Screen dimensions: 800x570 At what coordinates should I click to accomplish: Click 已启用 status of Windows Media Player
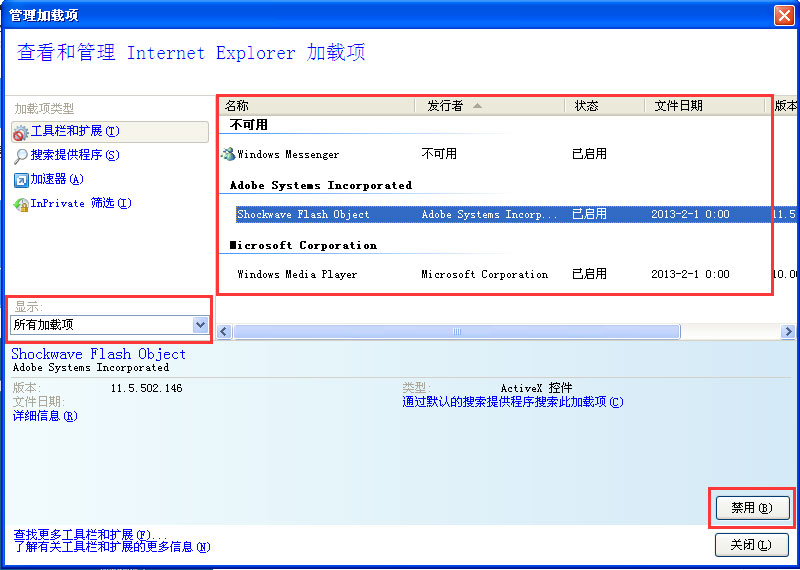click(x=589, y=274)
